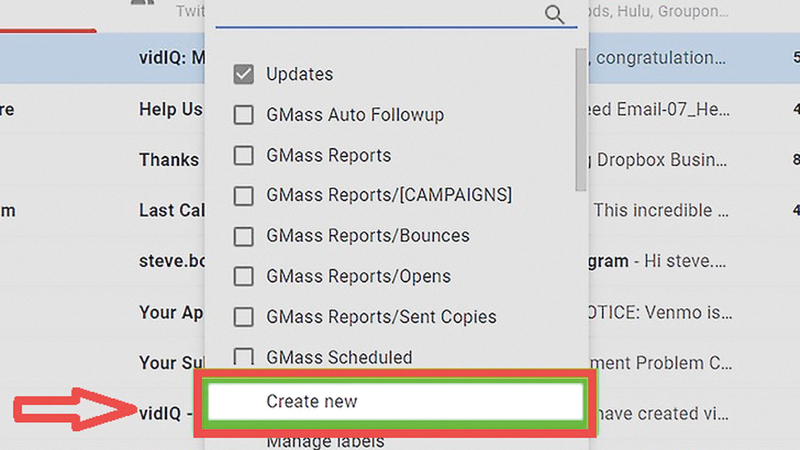Click the label list vertical scrollbar

click(x=579, y=120)
